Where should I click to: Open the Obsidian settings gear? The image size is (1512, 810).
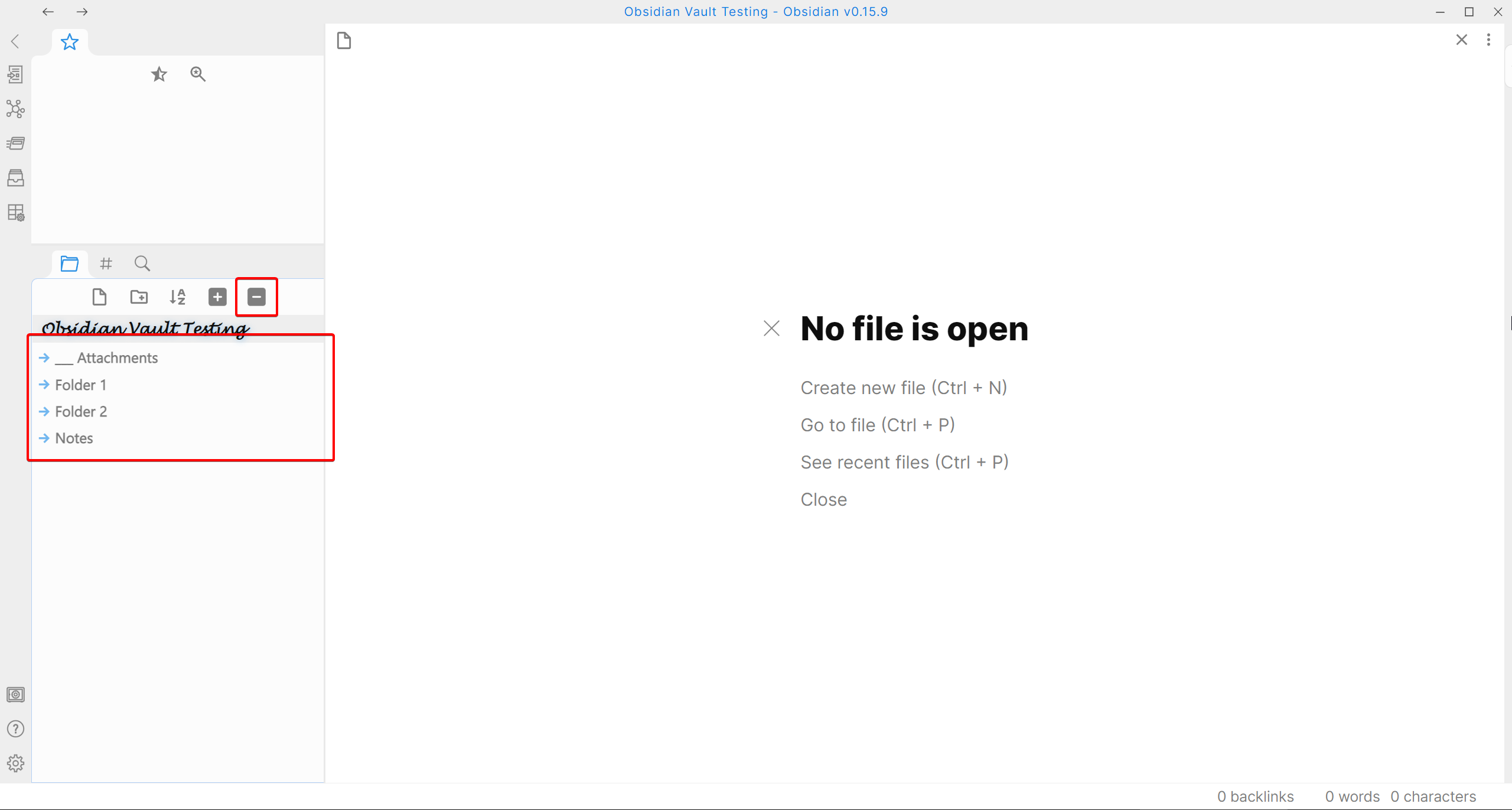pos(15,763)
